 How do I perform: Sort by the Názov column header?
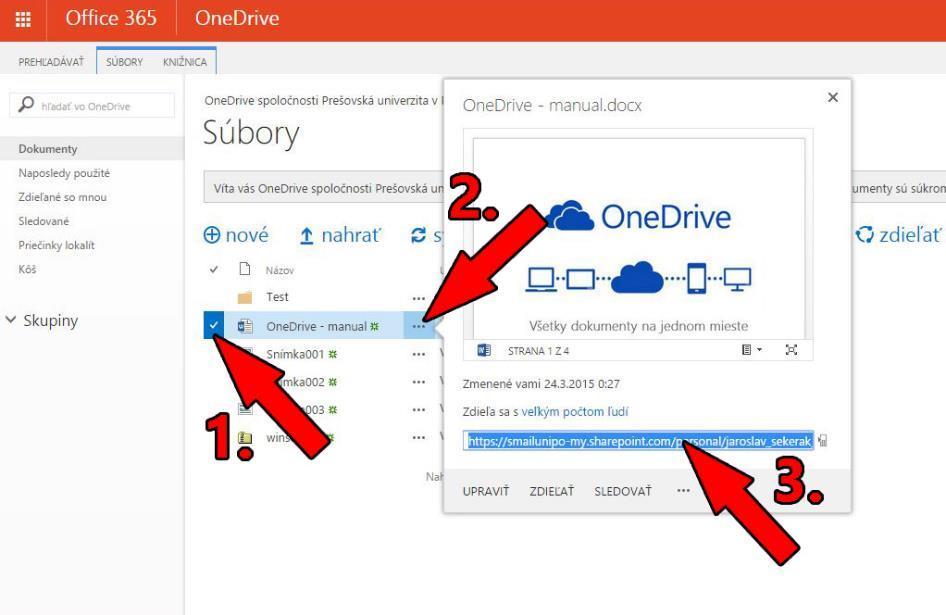click(280, 270)
